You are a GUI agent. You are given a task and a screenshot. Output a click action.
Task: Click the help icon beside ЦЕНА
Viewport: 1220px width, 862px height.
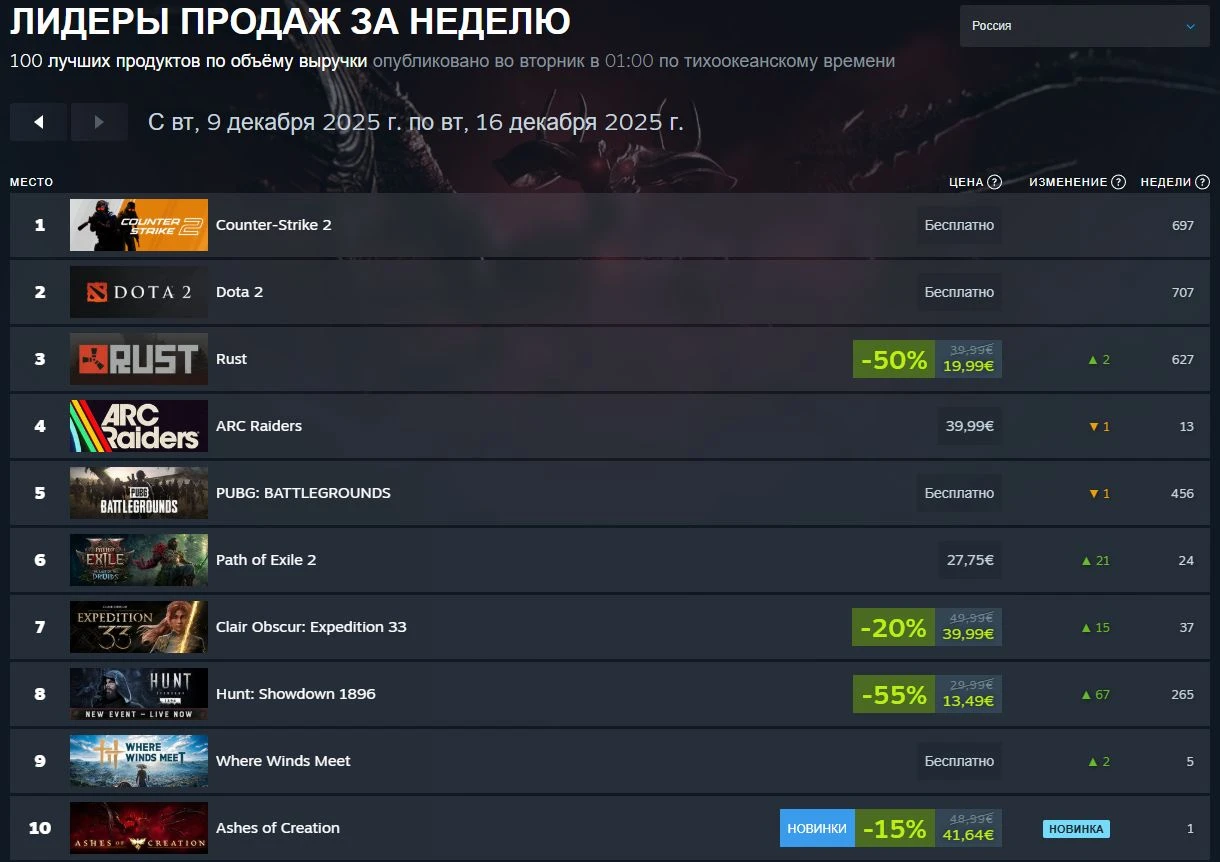pos(994,182)
